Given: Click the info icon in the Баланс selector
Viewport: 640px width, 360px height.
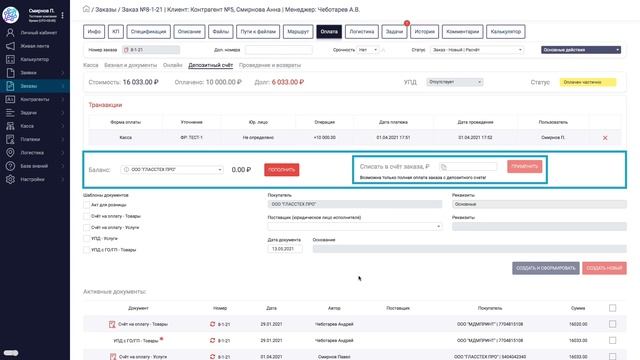Looking at the screenshot, I should pyautogui.click(x=126, y=169).
